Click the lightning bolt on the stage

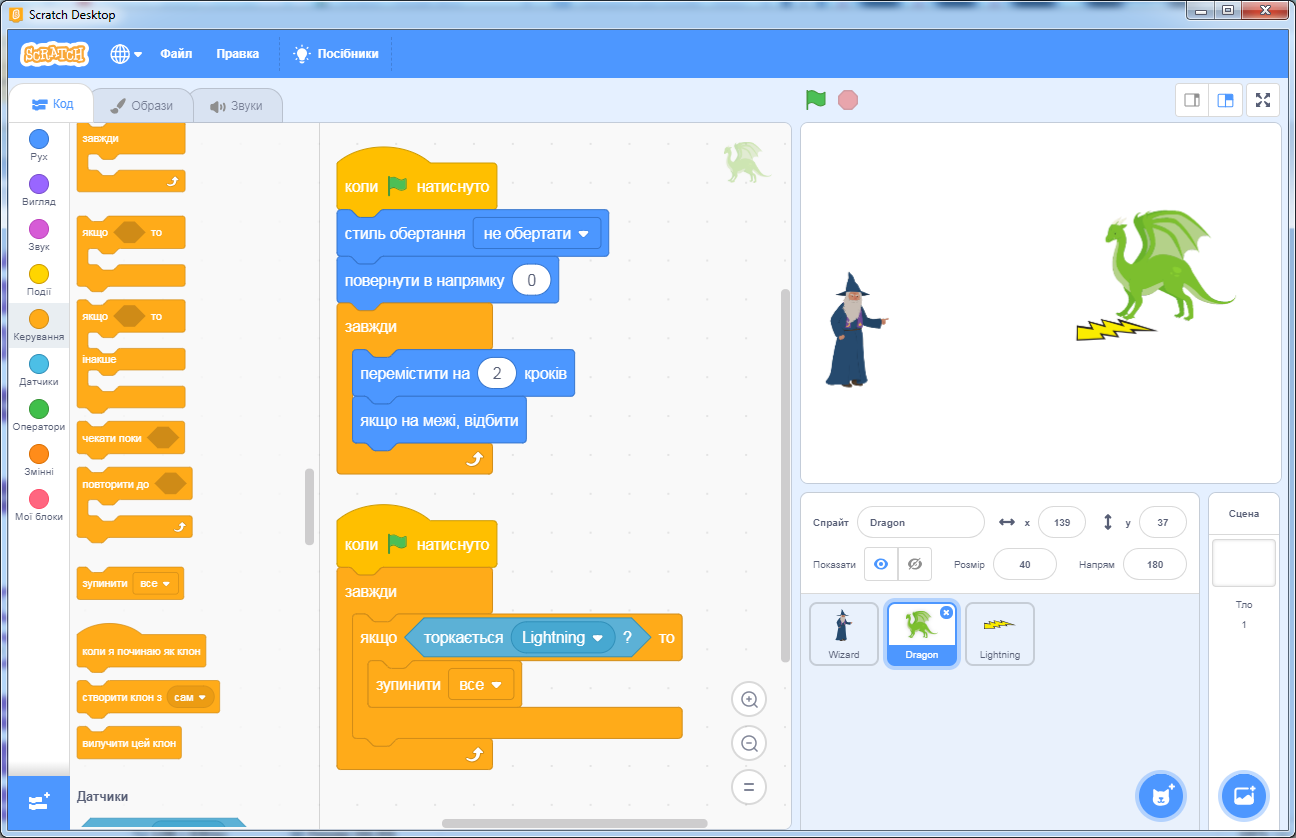click(1115, 329)
